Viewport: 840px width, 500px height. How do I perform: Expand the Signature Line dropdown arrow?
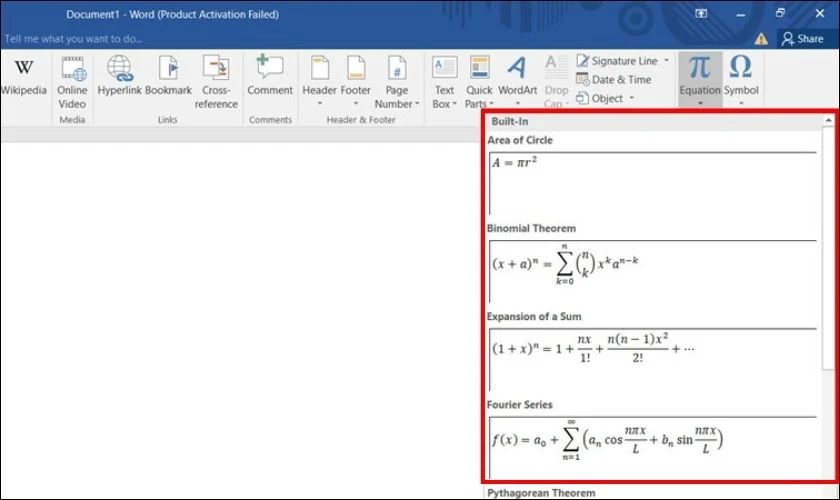tap(666, 61)
